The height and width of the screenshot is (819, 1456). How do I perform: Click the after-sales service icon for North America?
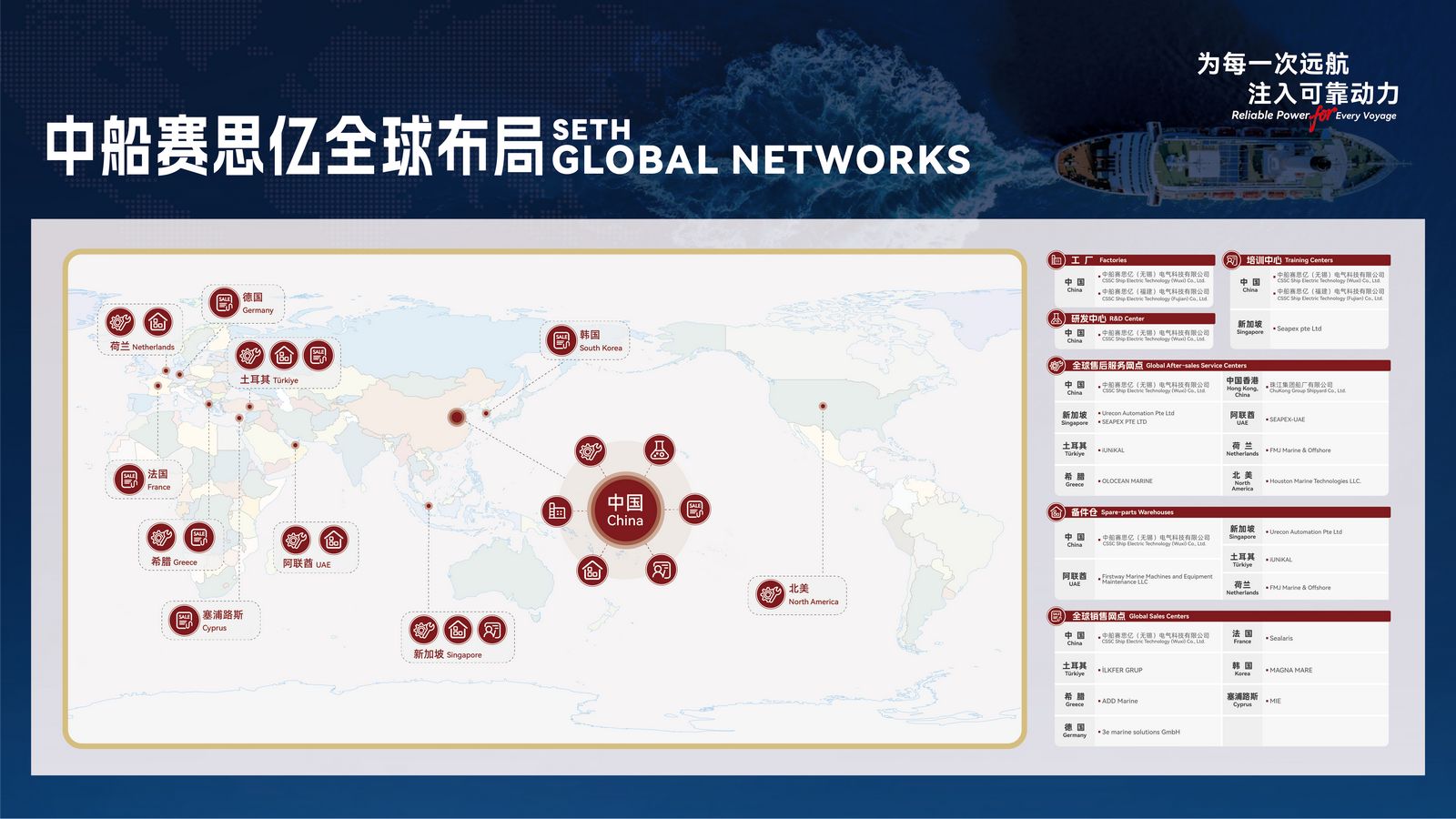(771, 594)
